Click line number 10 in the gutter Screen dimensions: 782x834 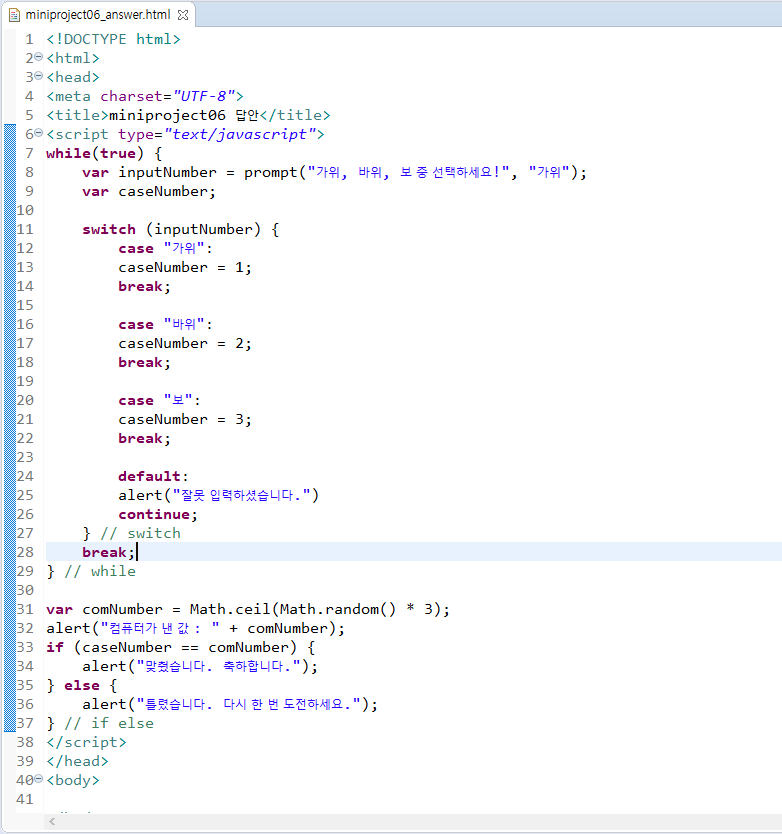25,211
